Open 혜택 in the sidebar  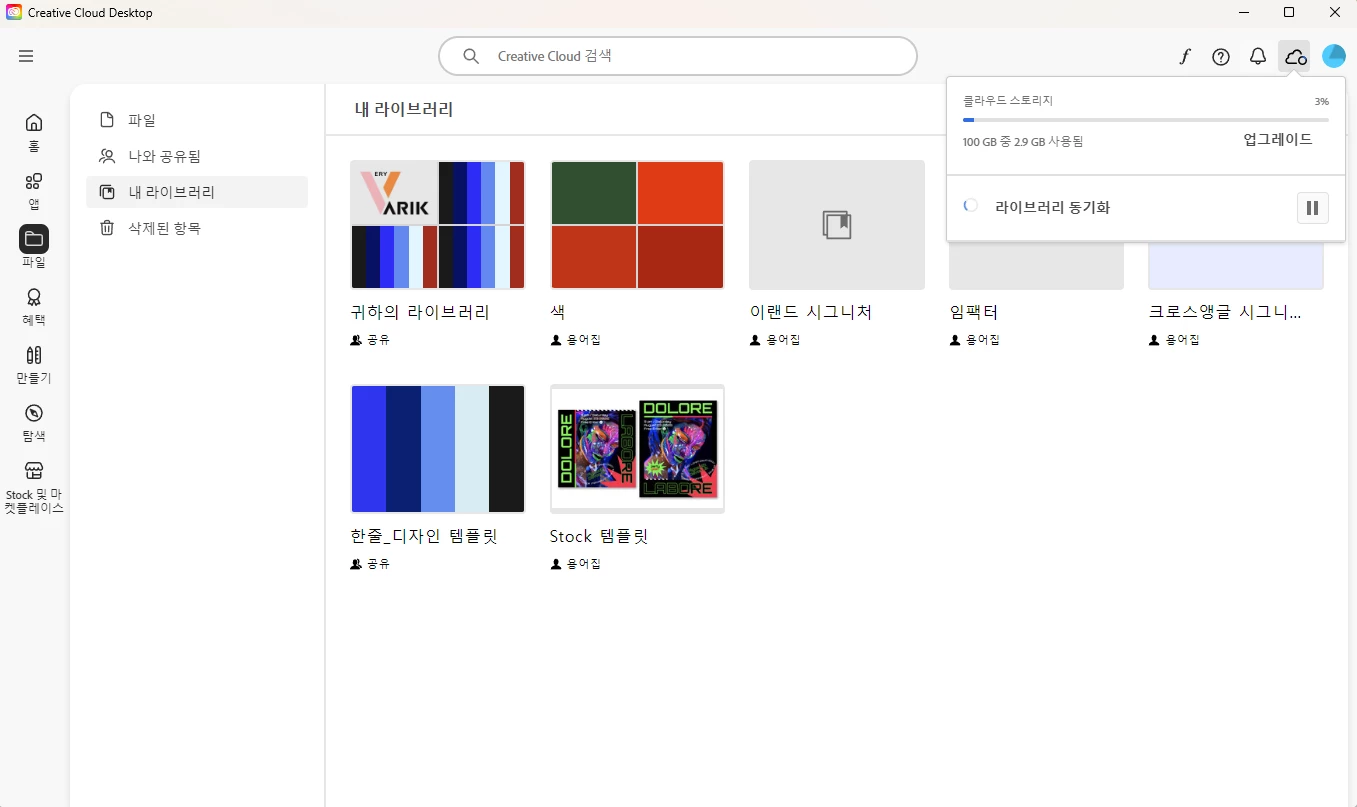34,306
